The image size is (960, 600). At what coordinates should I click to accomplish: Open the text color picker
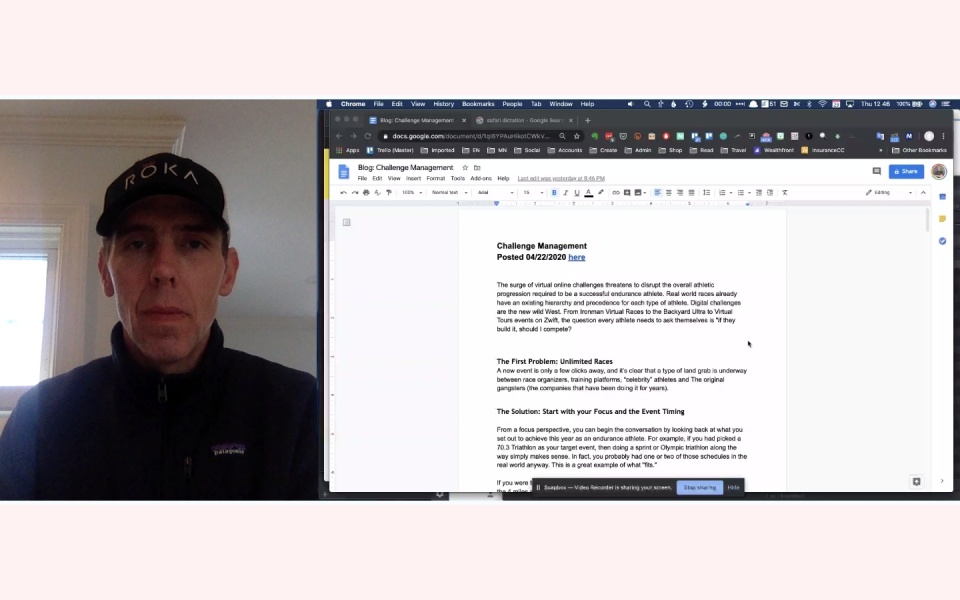(x=588, y=193)
